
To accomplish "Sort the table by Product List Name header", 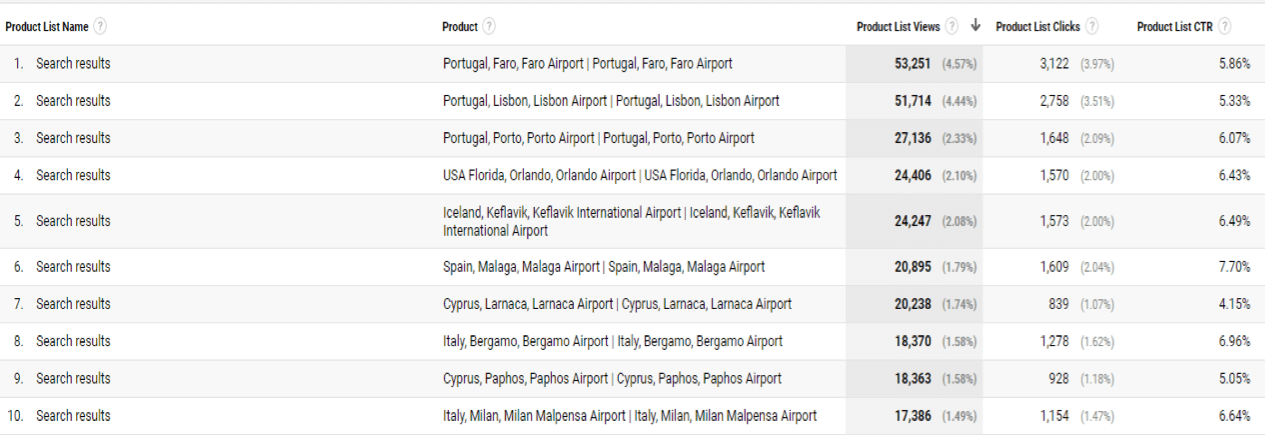I will tap(46, 27).
